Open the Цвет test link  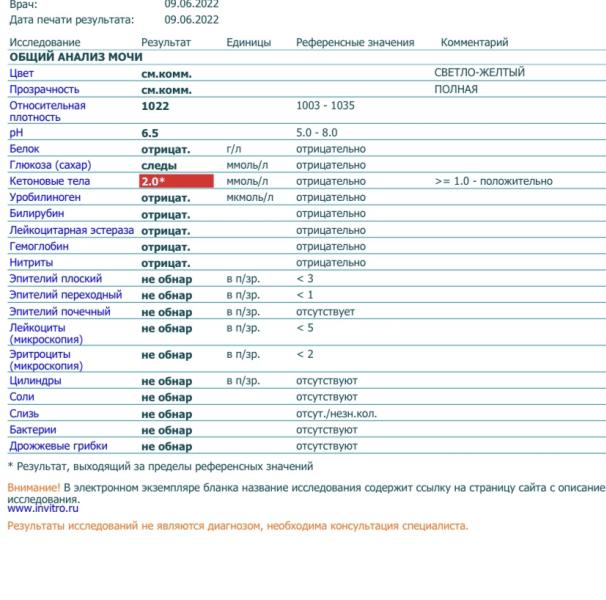point(22,73)
